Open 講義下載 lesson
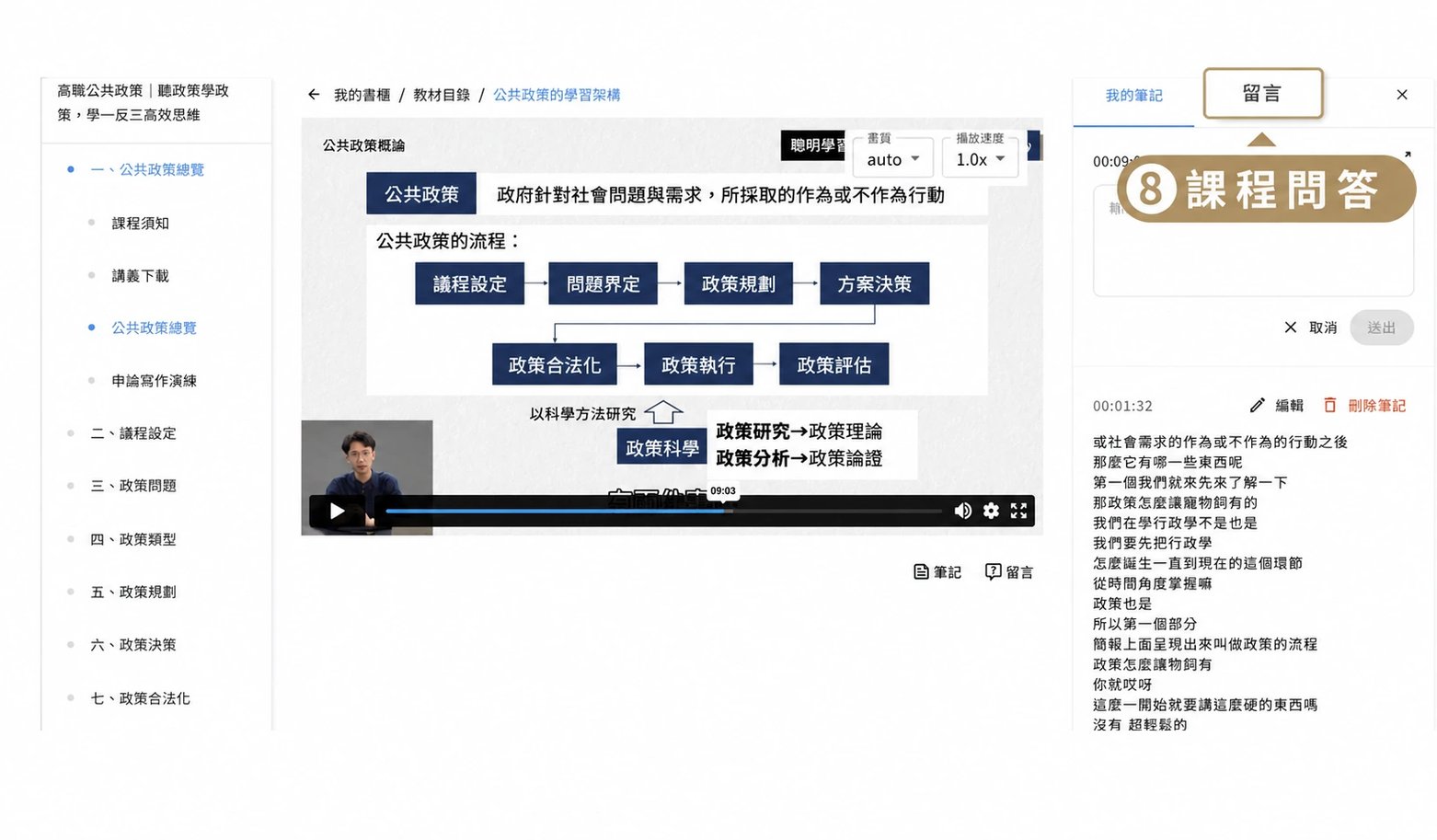Screen dimensions: 1437x840 click(140, 275)
